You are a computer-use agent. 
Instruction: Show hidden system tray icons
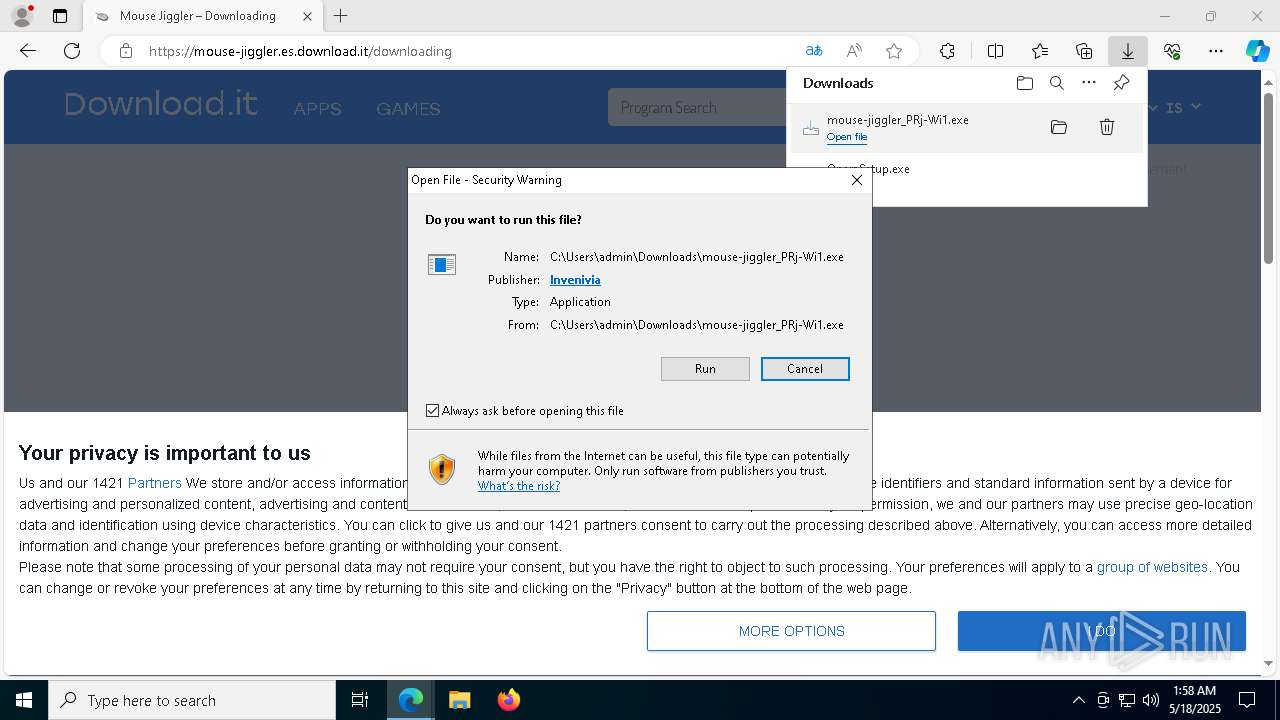[x=1078, y=700]
